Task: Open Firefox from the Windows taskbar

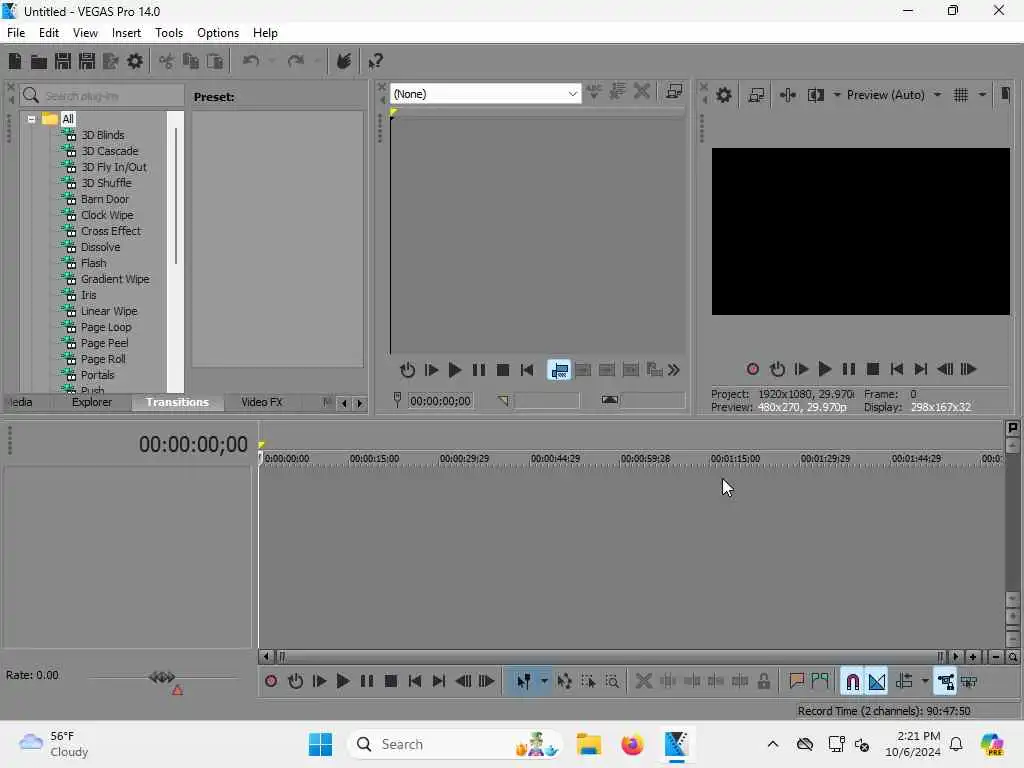Action: pyautogui.click(x=632, y=744)
